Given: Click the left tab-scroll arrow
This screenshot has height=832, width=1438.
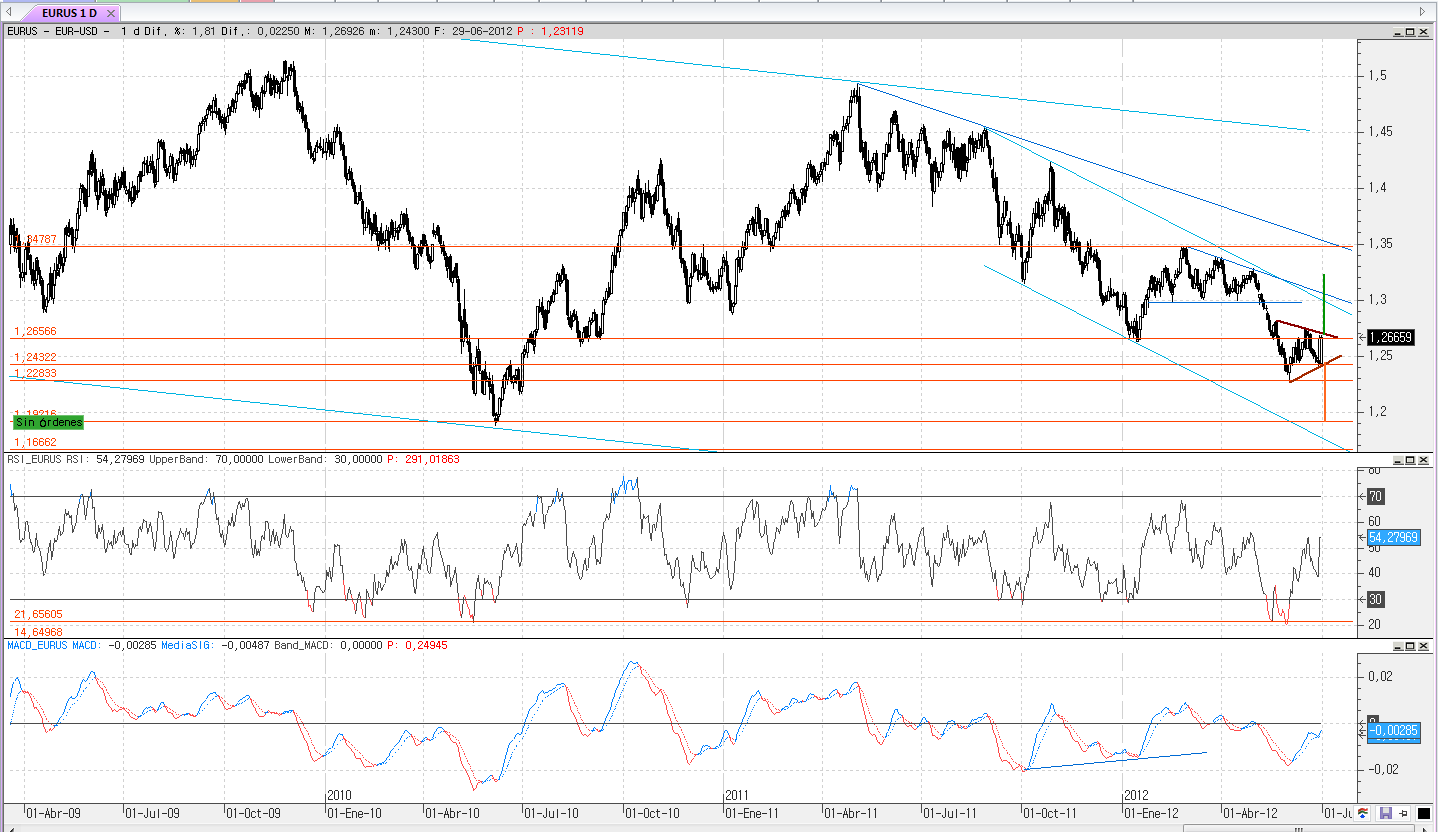Looking at the screenshot, I should (x=11, y=12).
